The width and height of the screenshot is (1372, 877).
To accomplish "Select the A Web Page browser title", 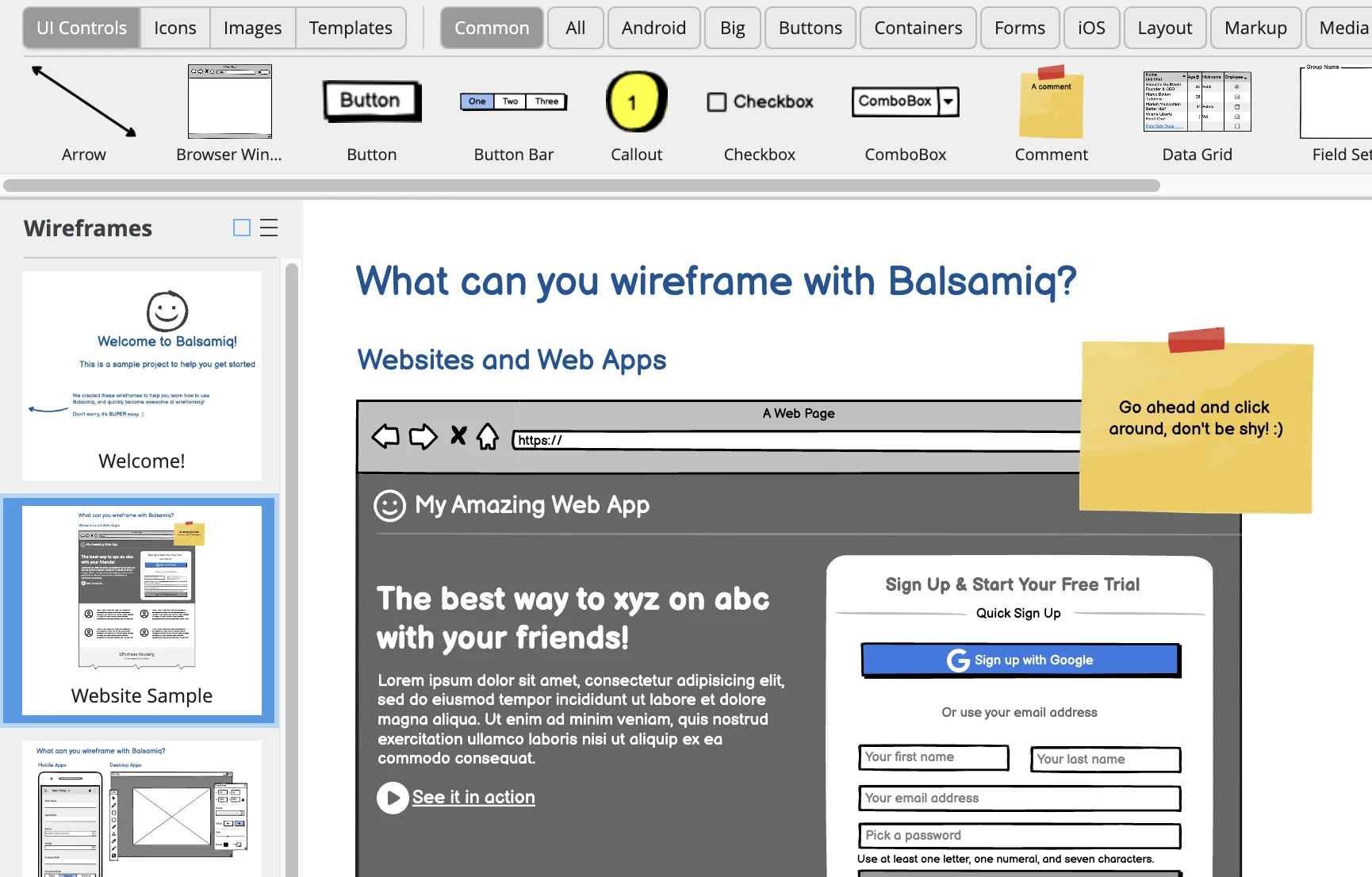I will tap(799, 413).
